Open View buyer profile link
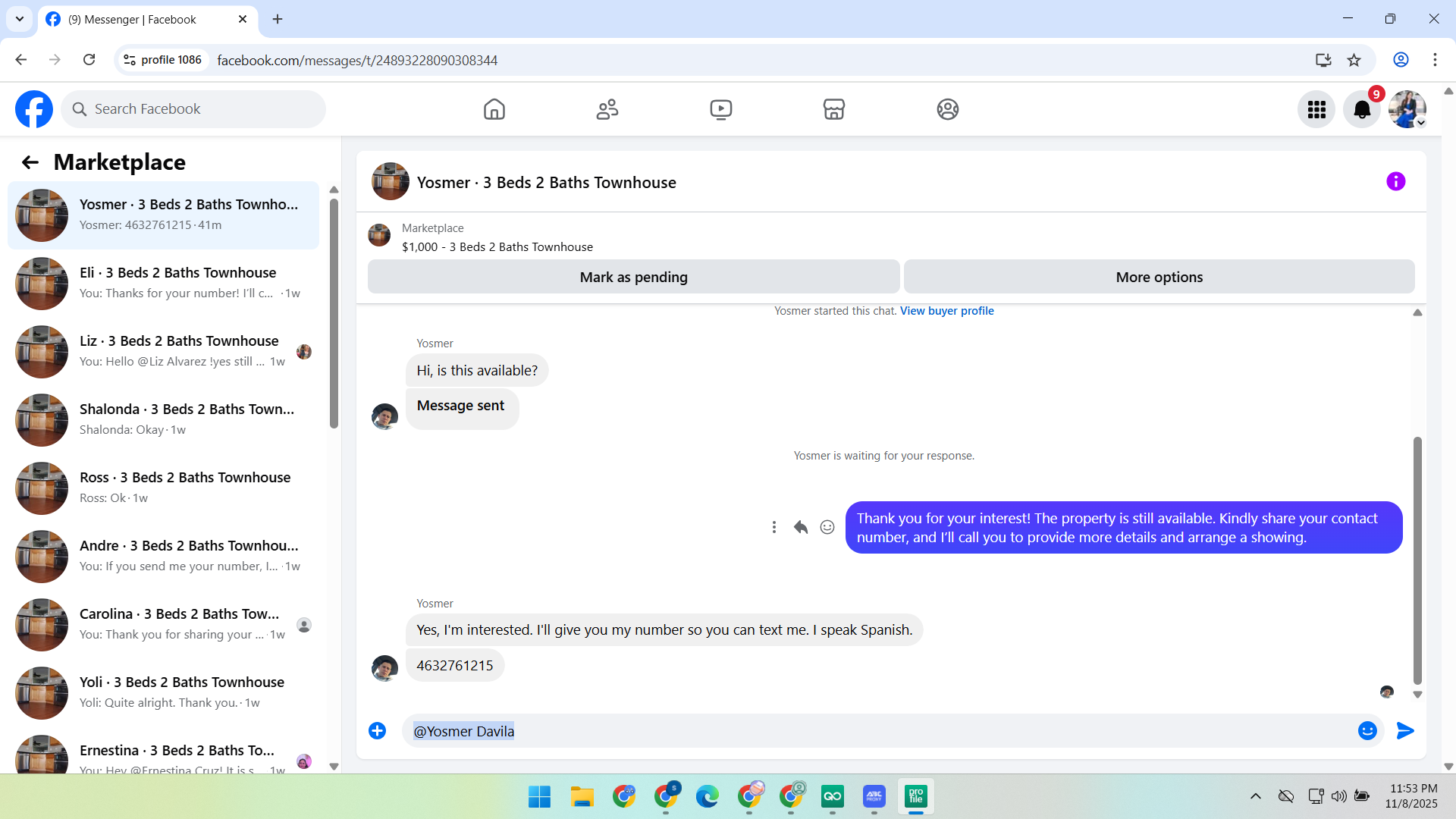 (x=946, y=311)
